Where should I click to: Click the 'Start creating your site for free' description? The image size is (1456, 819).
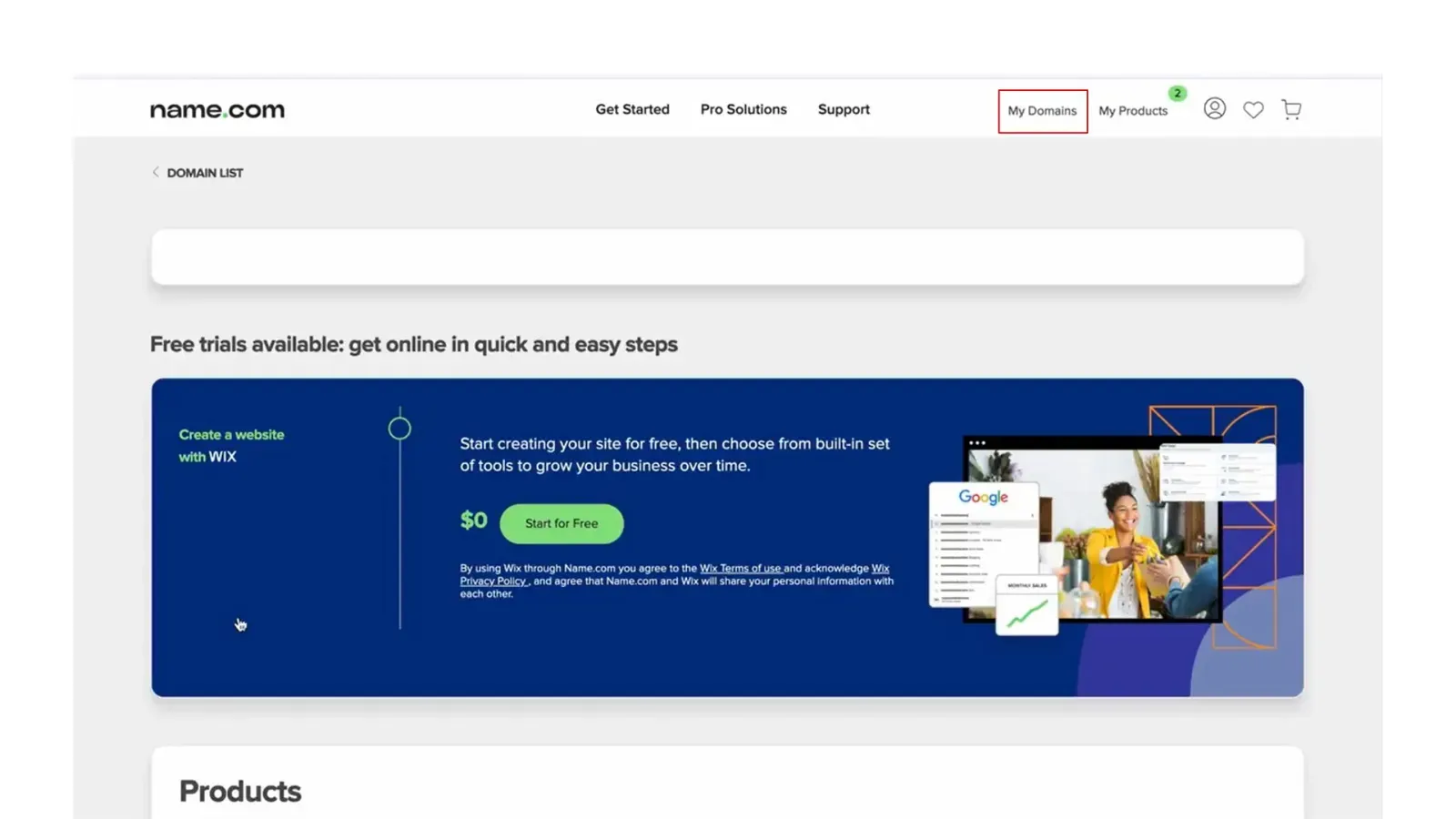[x=674, y=455]
